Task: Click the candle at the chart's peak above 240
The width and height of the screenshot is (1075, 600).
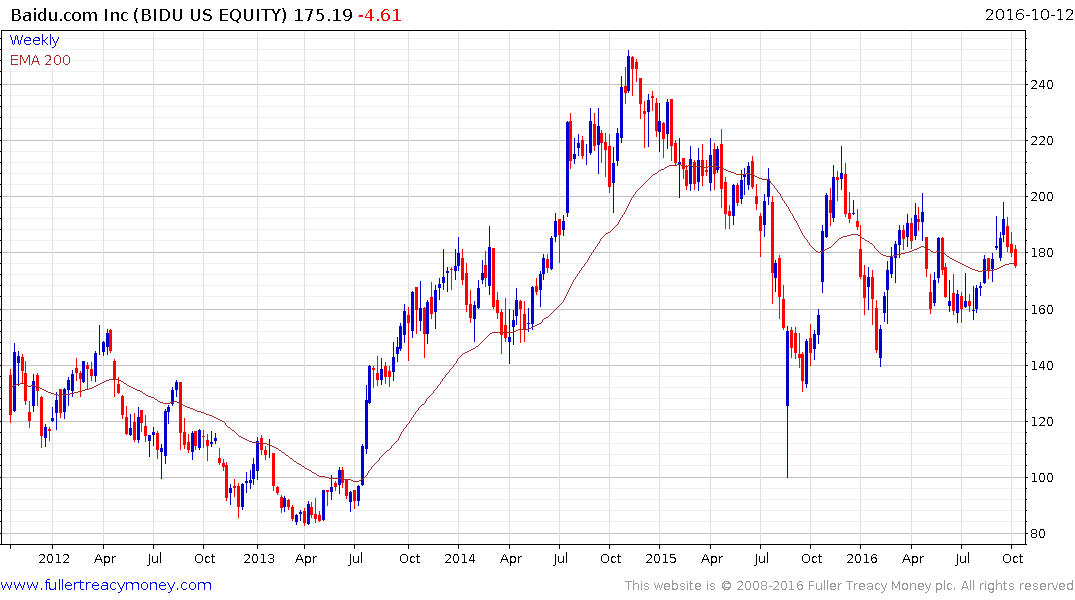Action: 628,72
